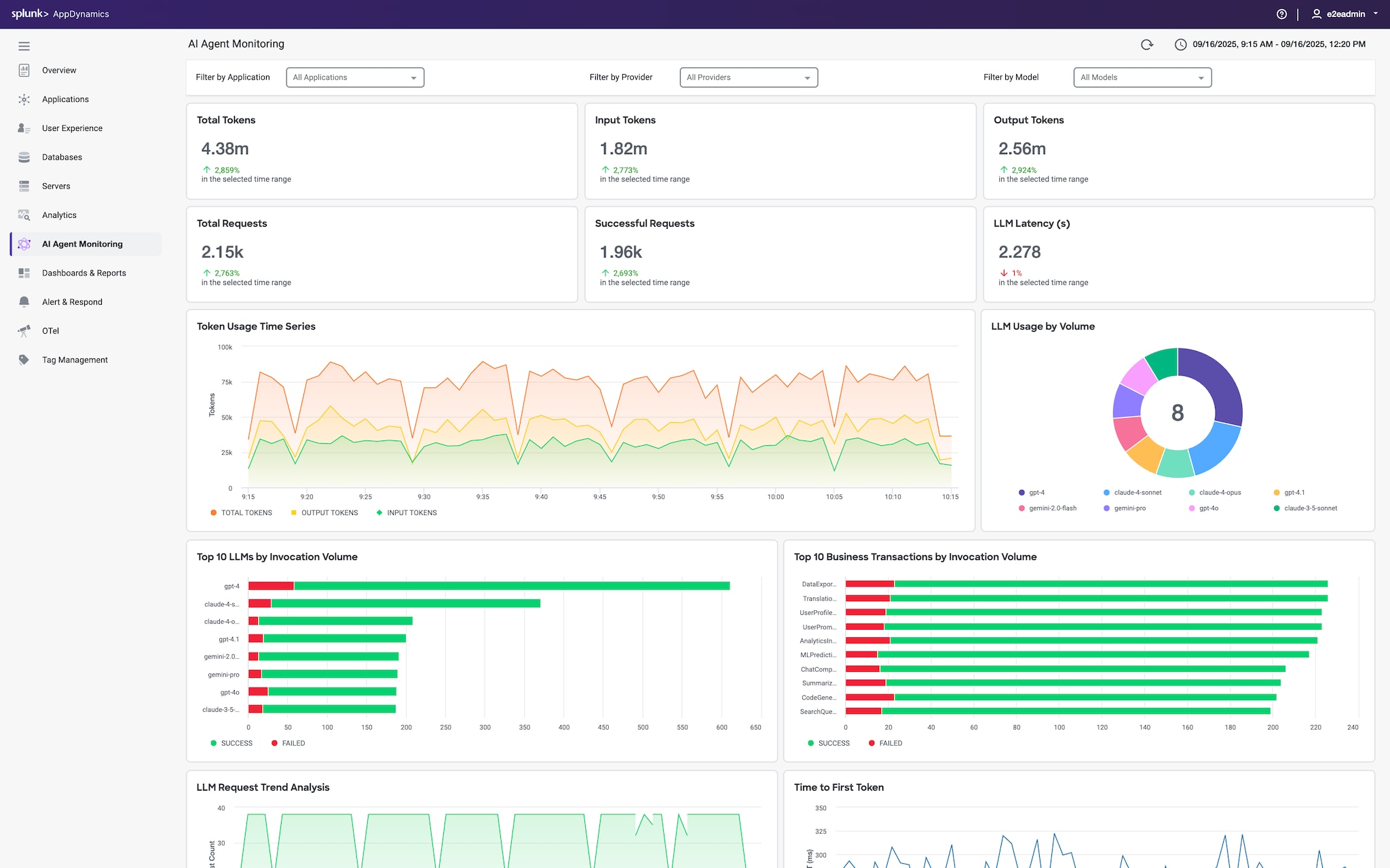Click the Alert & Respond bell icon
The image size is (1390, 868).
pyautogui.click(x=24, y=302)
